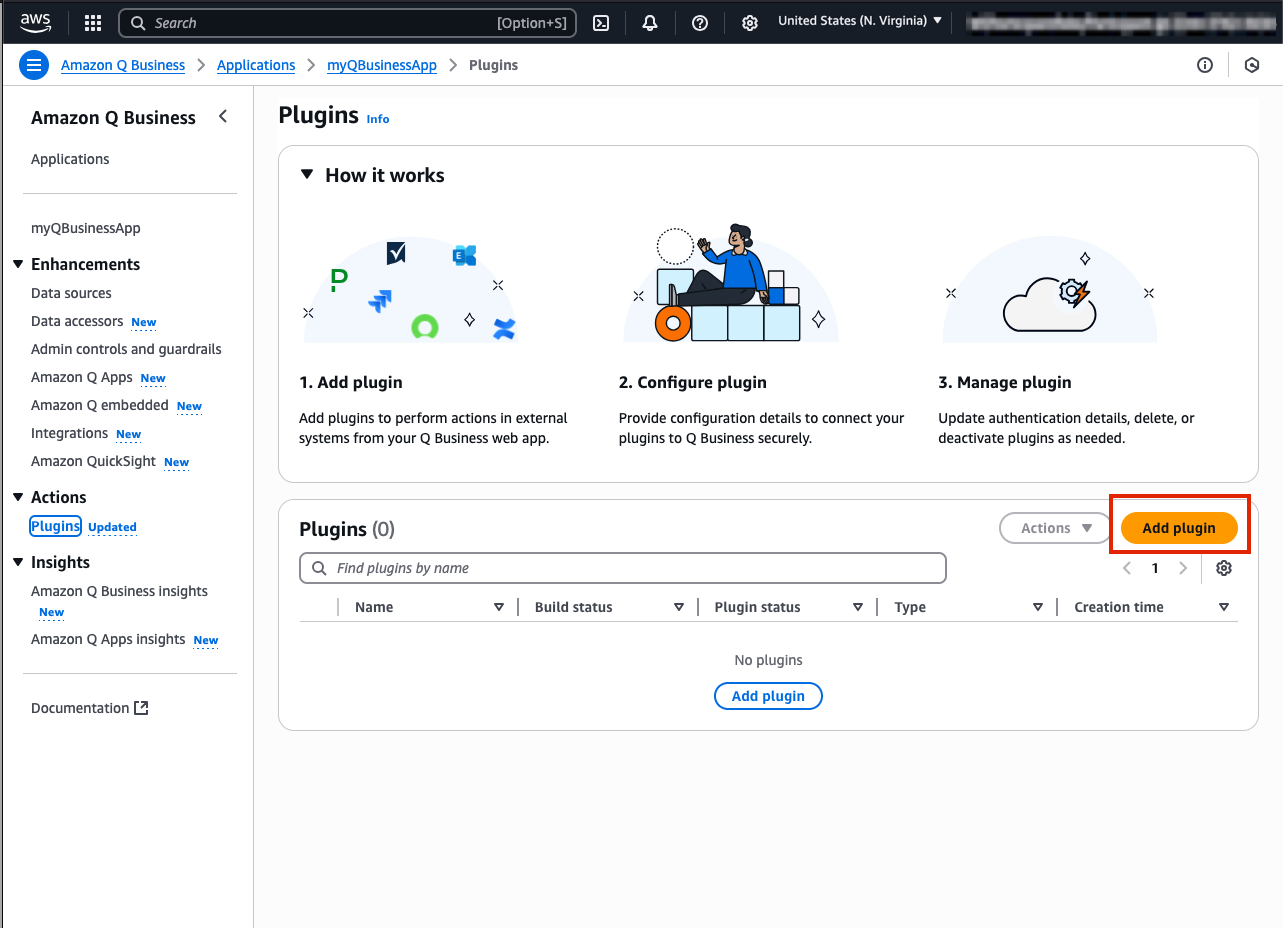This screenshot has width=1283, height=928.
Task: Open plugin table preferences gear
Action: click(1224, 568)
